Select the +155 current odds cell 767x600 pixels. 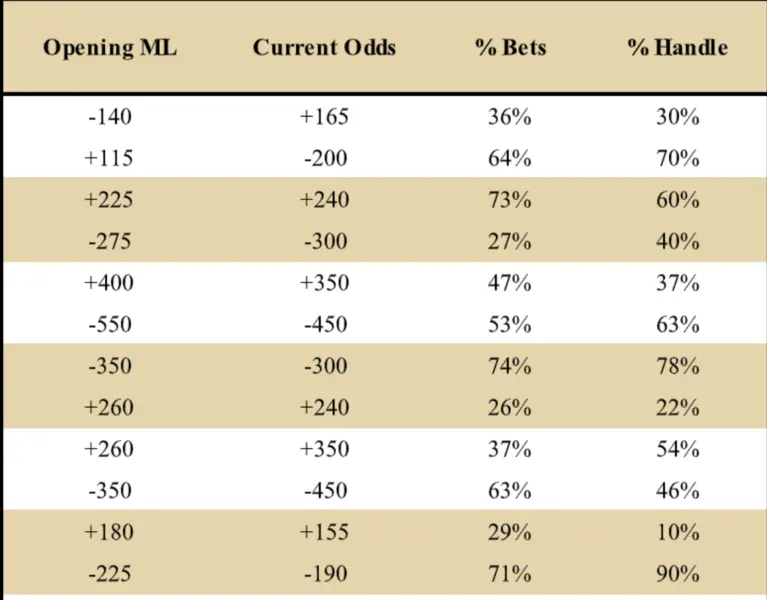(324, 532)
